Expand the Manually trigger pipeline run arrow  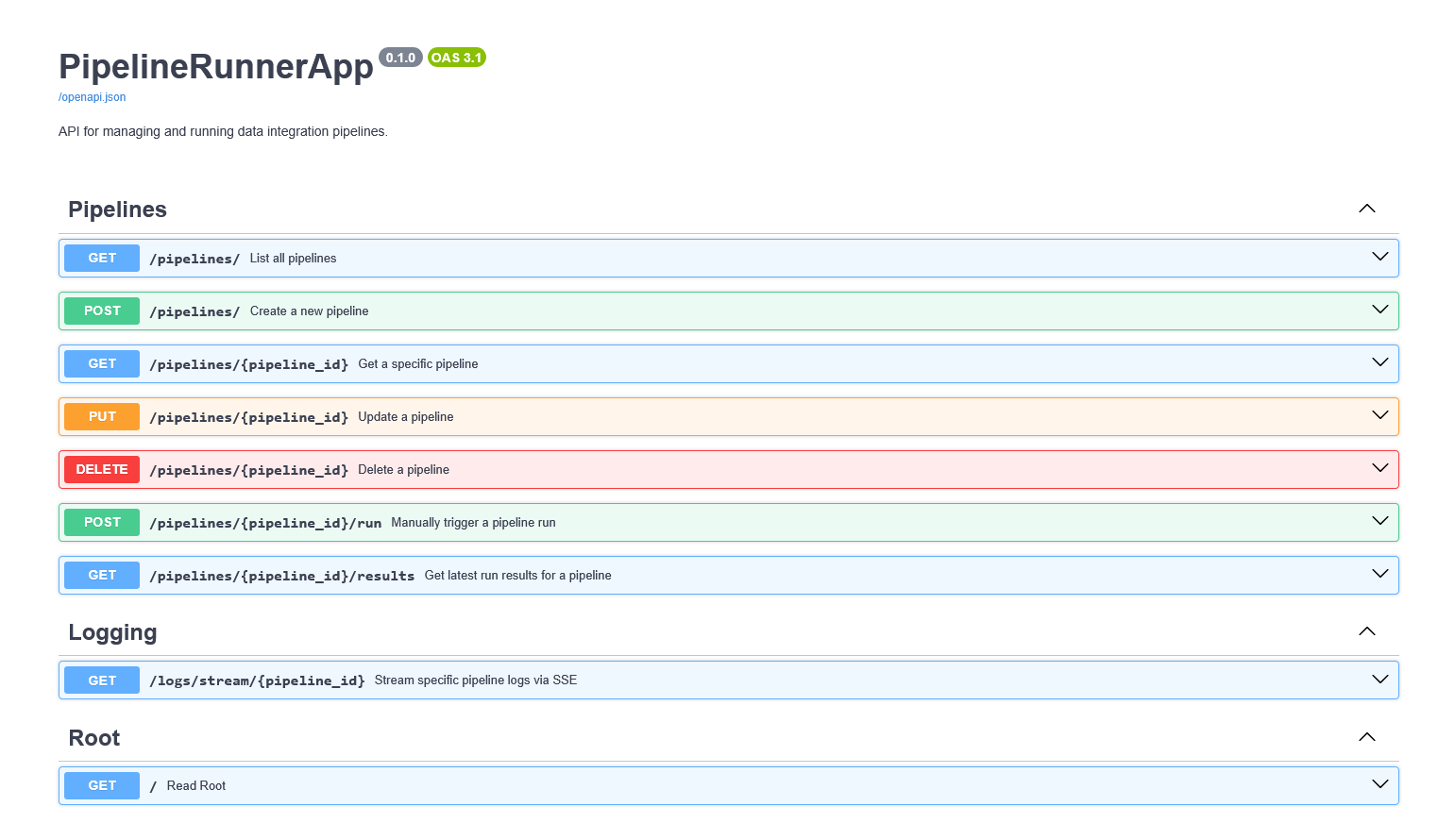pyautogui.click(x=1379, y=522)
